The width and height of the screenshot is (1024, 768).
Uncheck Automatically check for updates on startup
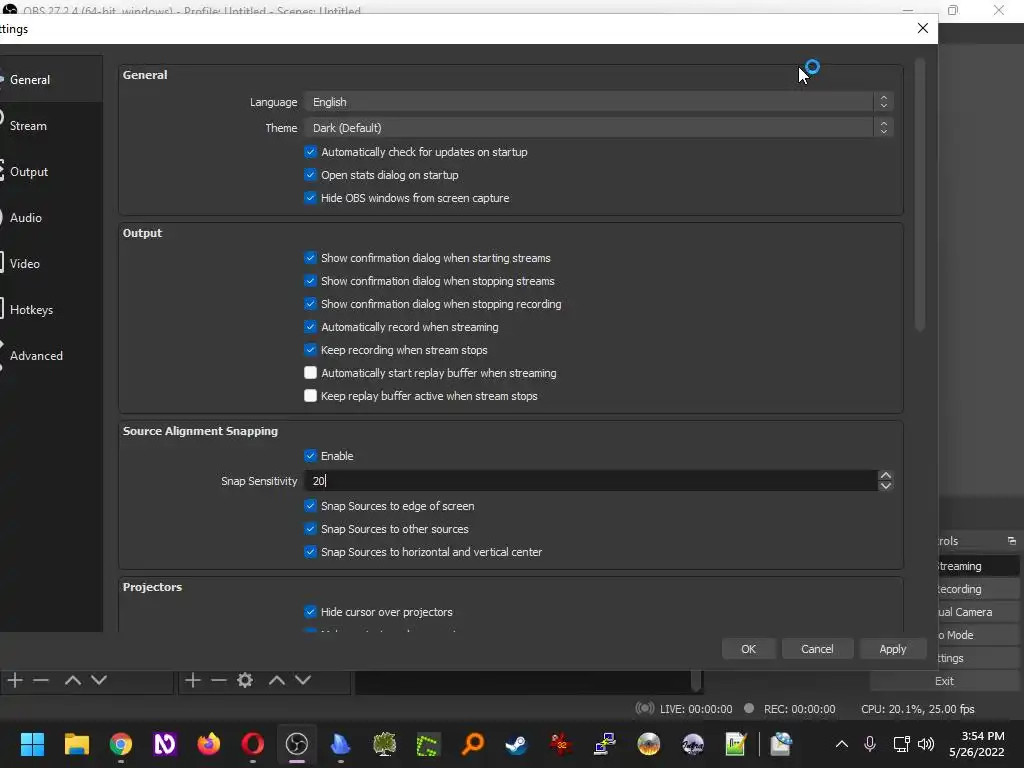(310, 152)
